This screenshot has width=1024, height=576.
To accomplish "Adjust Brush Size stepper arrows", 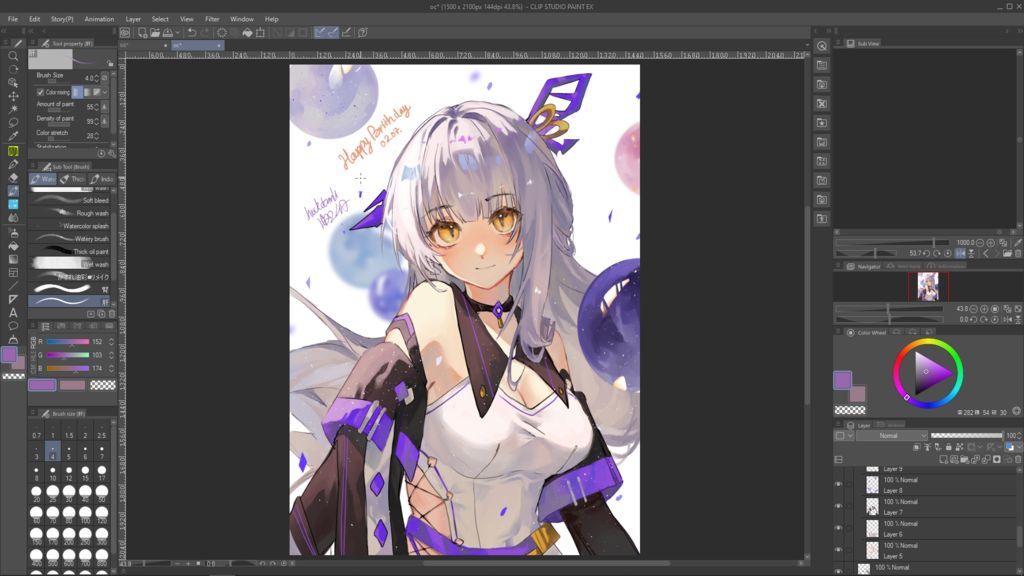I will click(97, 78).
